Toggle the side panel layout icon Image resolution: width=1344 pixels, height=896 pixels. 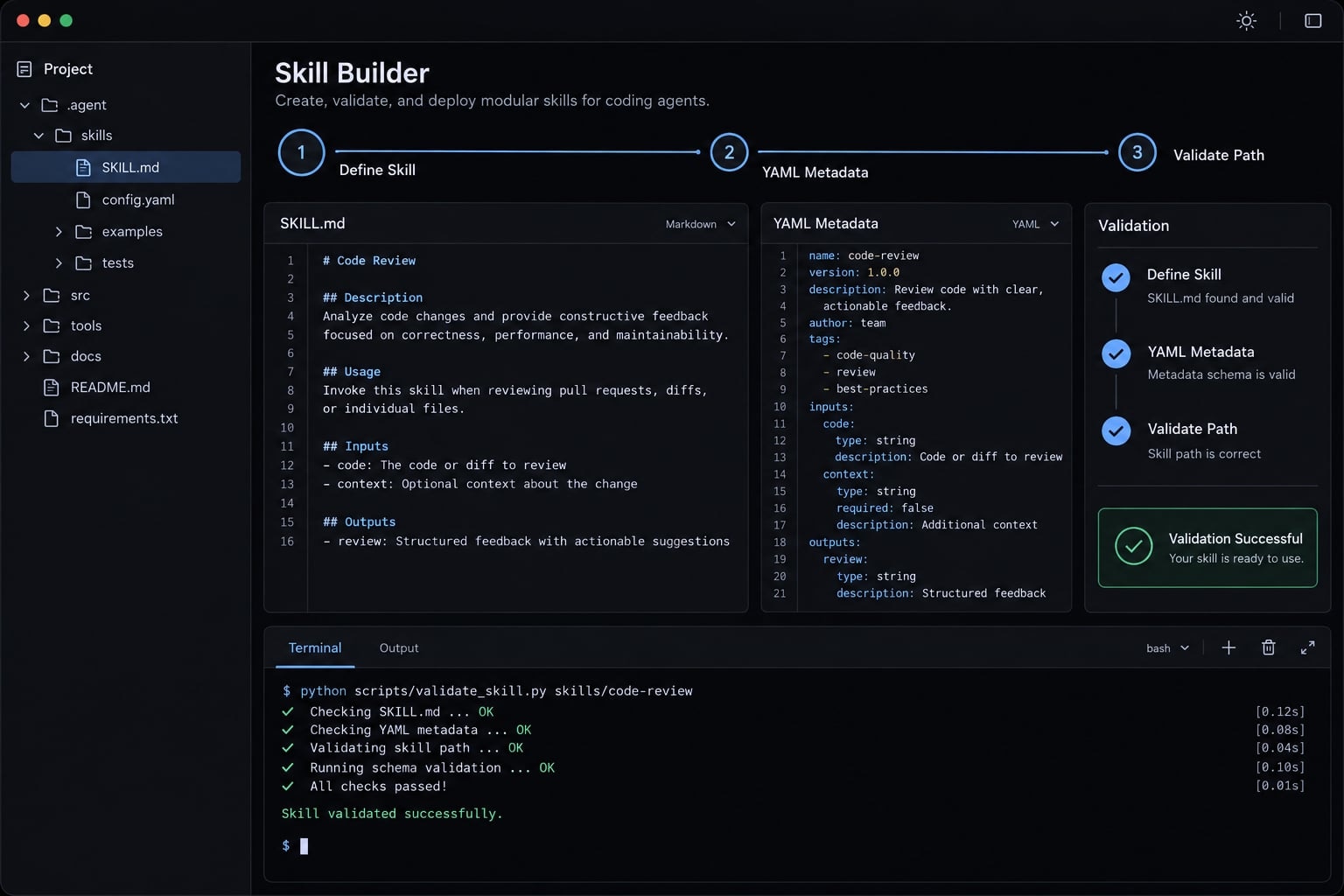pos(1312,21)
